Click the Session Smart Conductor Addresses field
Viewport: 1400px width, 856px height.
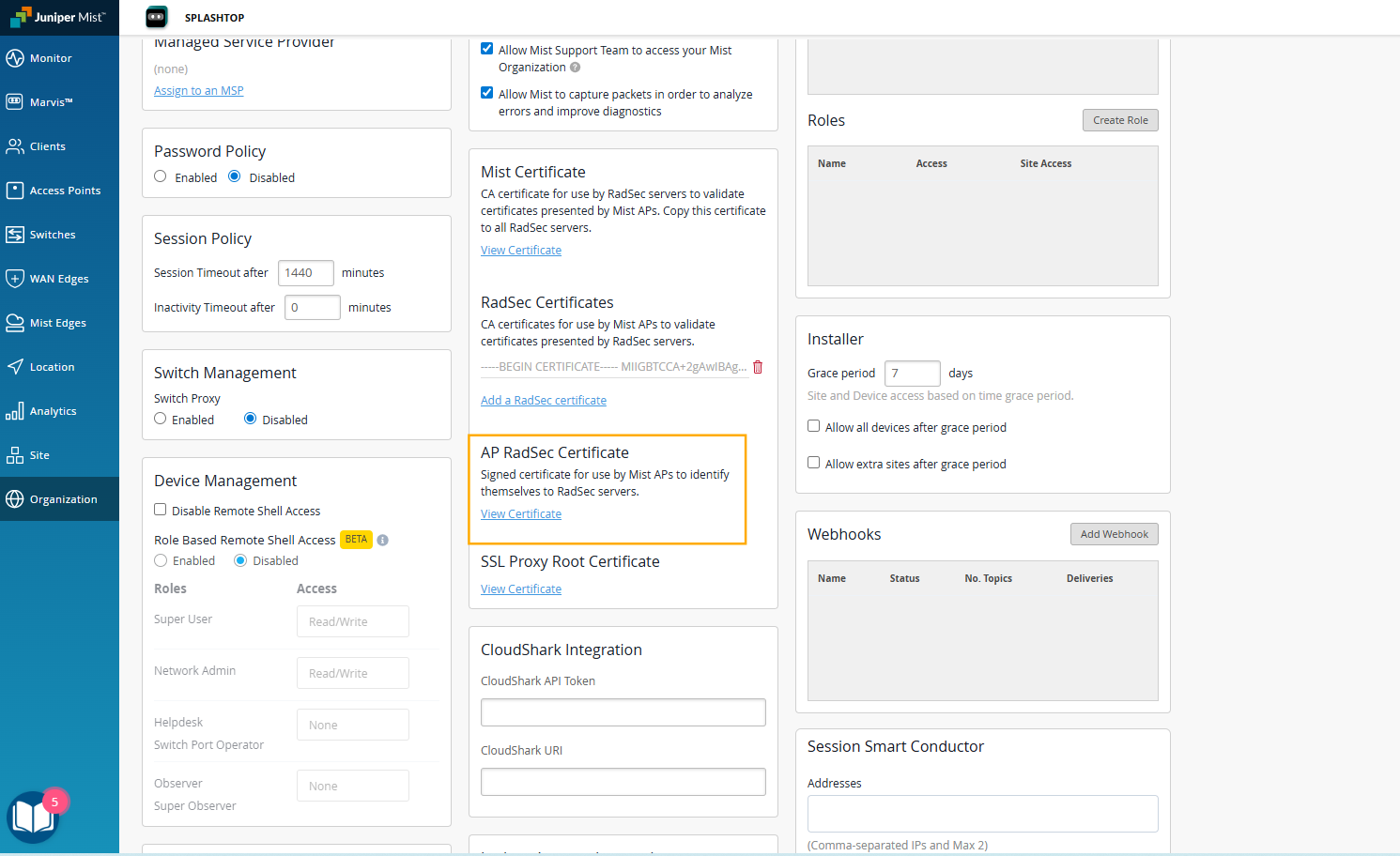pos(983,814)
